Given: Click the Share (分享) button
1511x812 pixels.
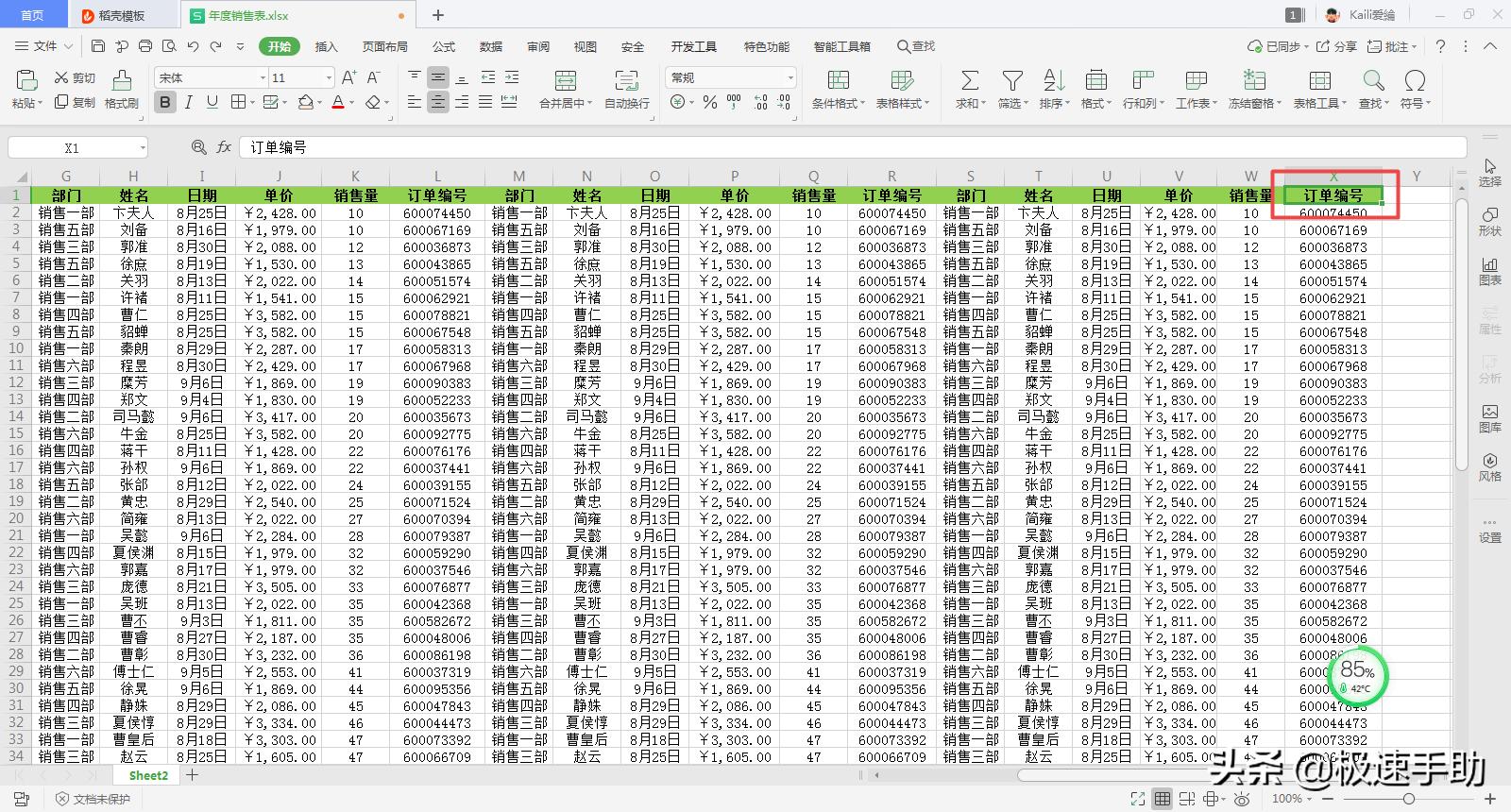Looking at the screenshot, I should (x=1336, y=46).
